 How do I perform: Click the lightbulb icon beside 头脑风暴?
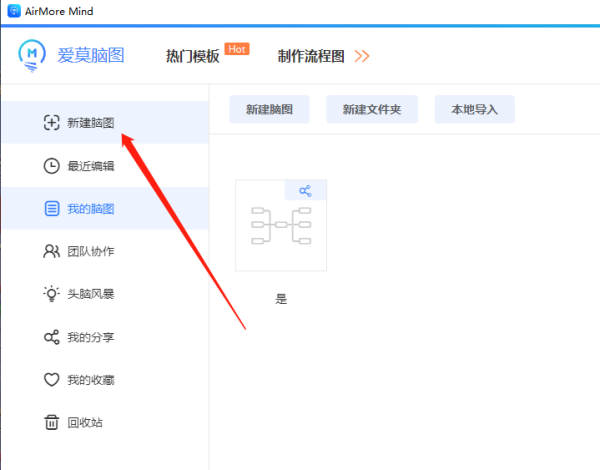[51, 294]
